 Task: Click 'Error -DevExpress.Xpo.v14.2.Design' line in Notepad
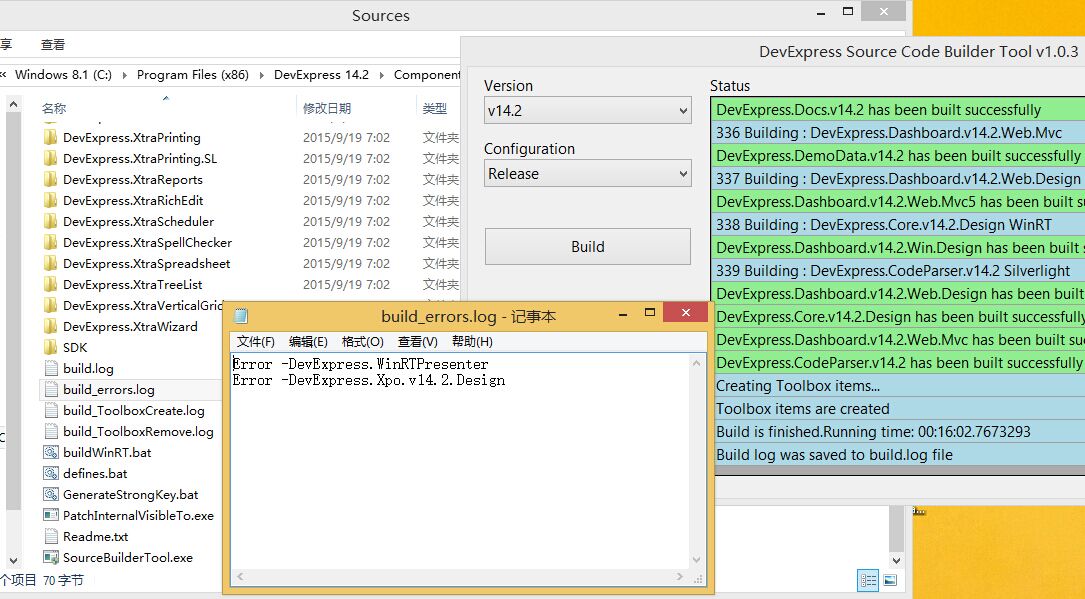tap(369, 380)
